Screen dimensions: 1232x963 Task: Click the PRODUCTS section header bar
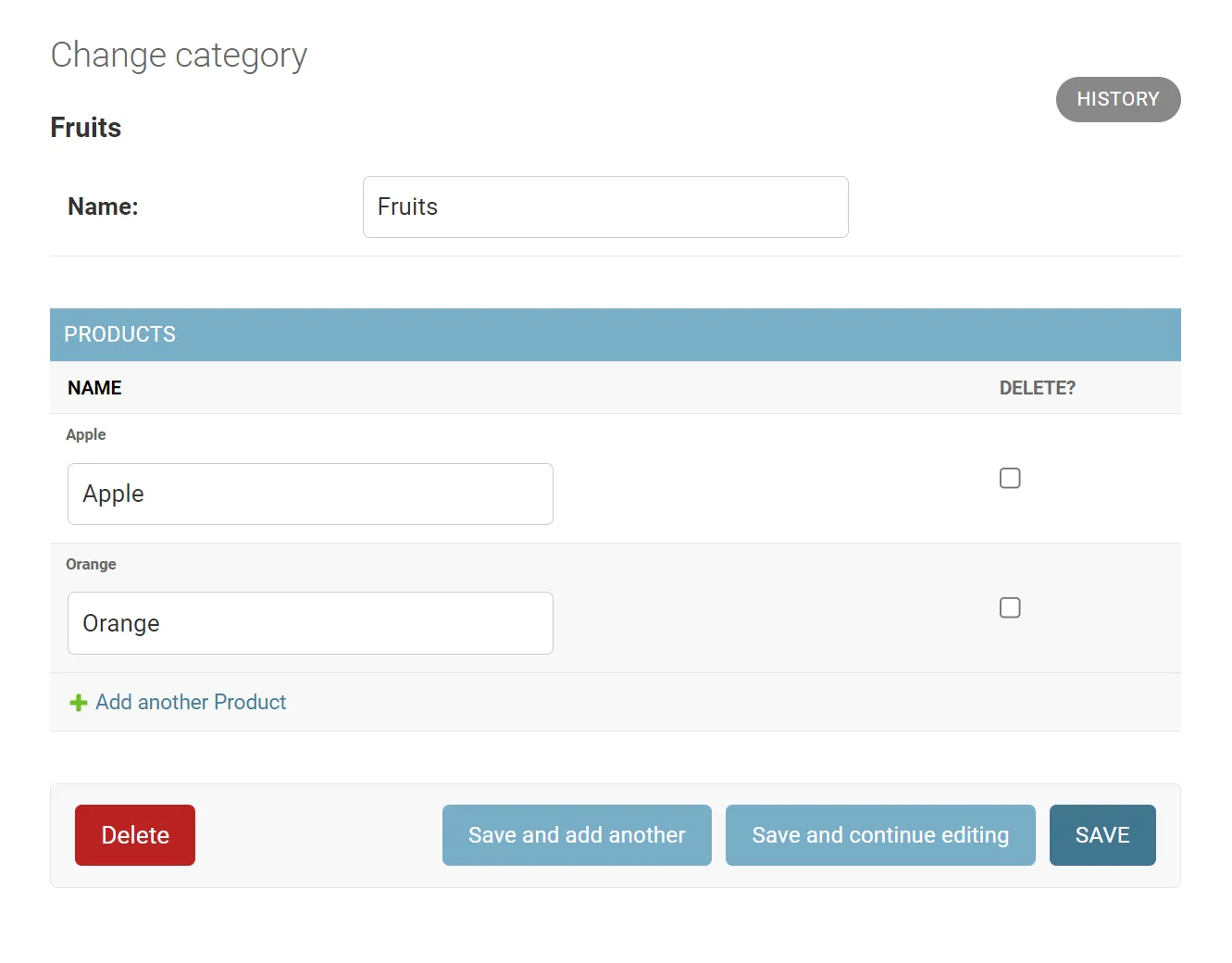coord(615,334)
